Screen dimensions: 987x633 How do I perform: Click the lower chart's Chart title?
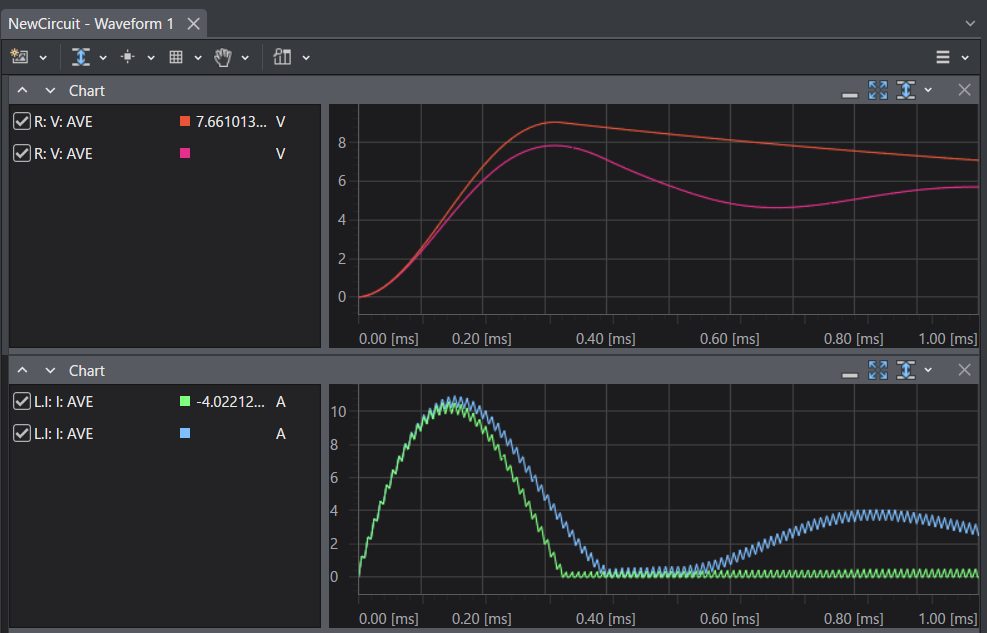pos(87,371)
